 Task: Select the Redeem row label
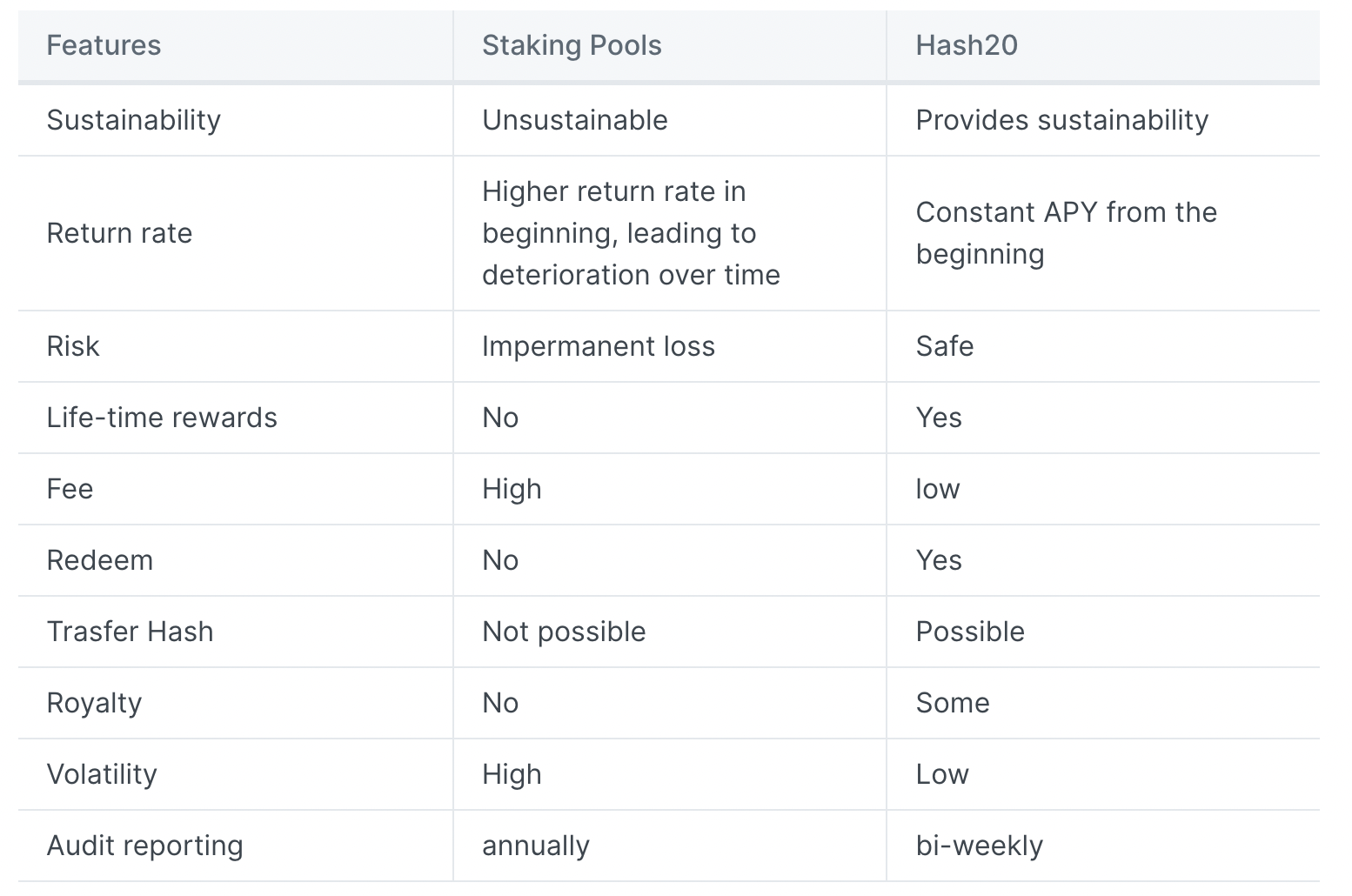(99, 560)
